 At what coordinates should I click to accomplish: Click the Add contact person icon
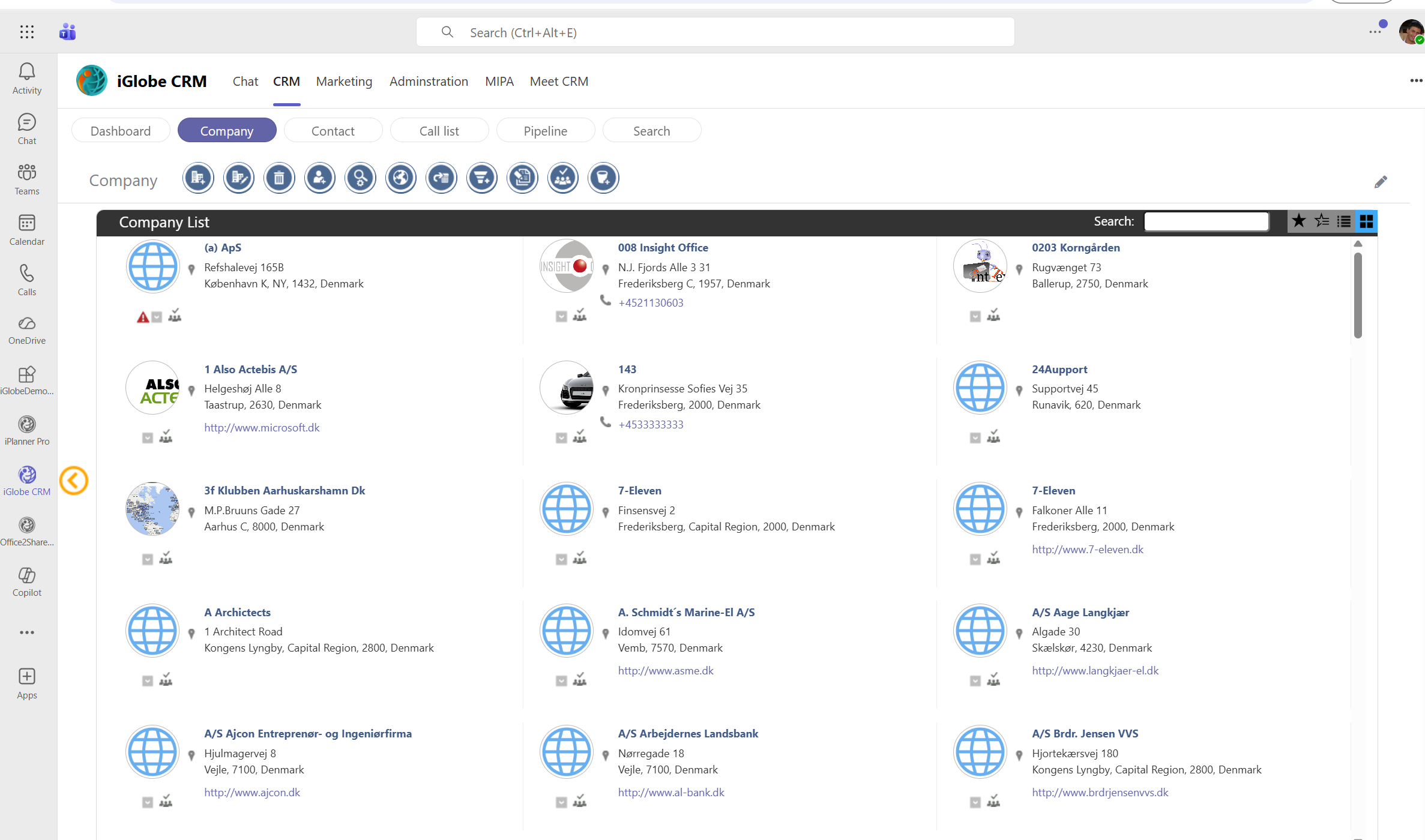coord(319,178)
